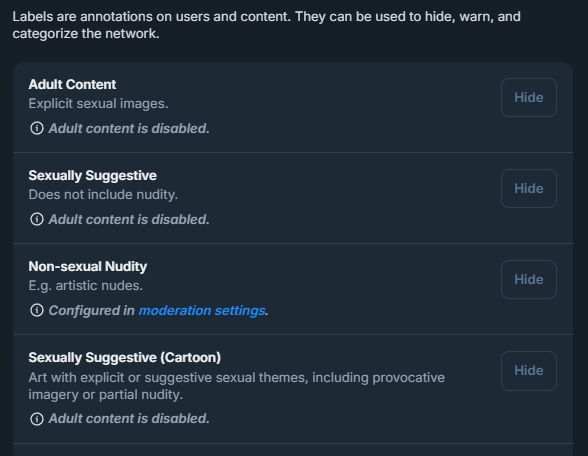Click the 'Art with explicit or suggestive' description

(237, 386)
